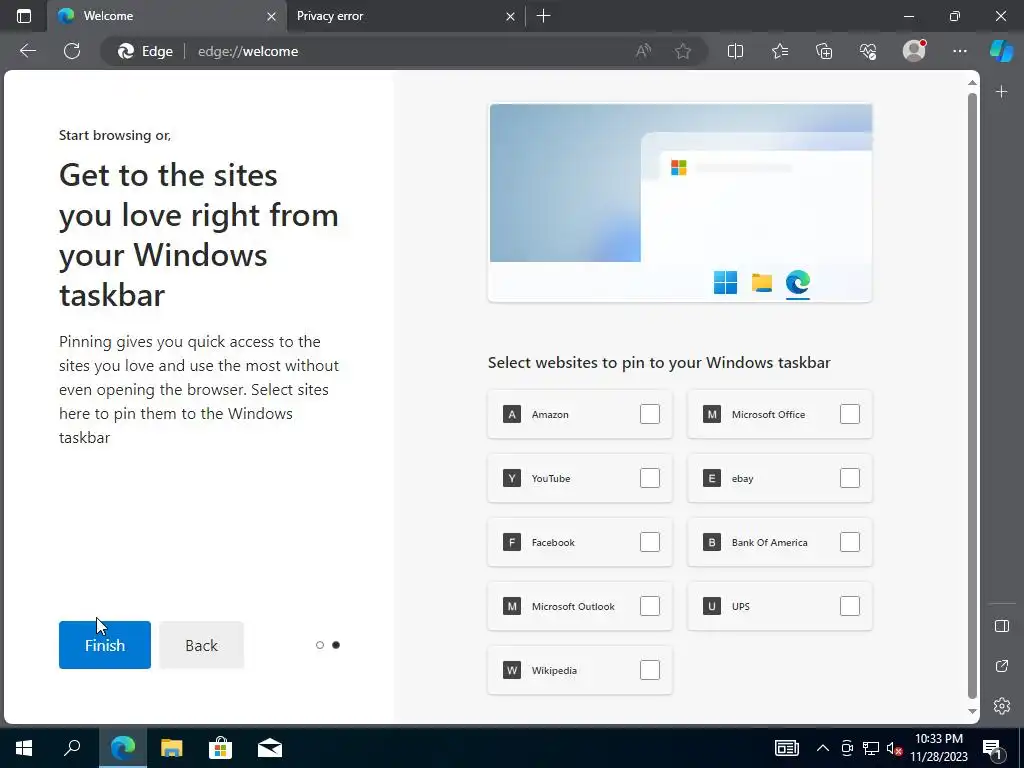Click the Read aloud icon in address bar
Viewport: 1024px width, 768px height.
click(643, 51)
